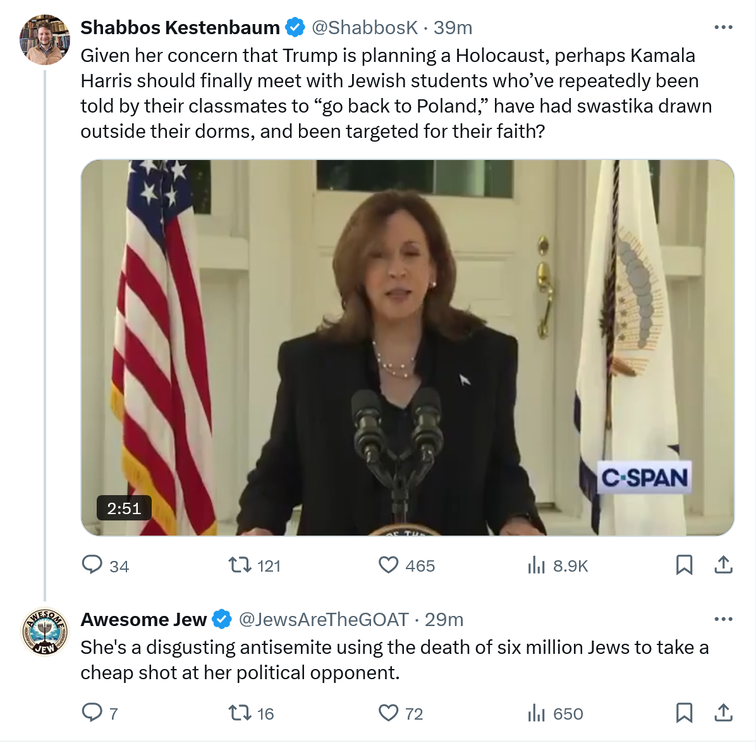Viewport: 756px width, 750px height.
Task: Share the Shabbos Kestenbaum post
Action: [722, 565]
